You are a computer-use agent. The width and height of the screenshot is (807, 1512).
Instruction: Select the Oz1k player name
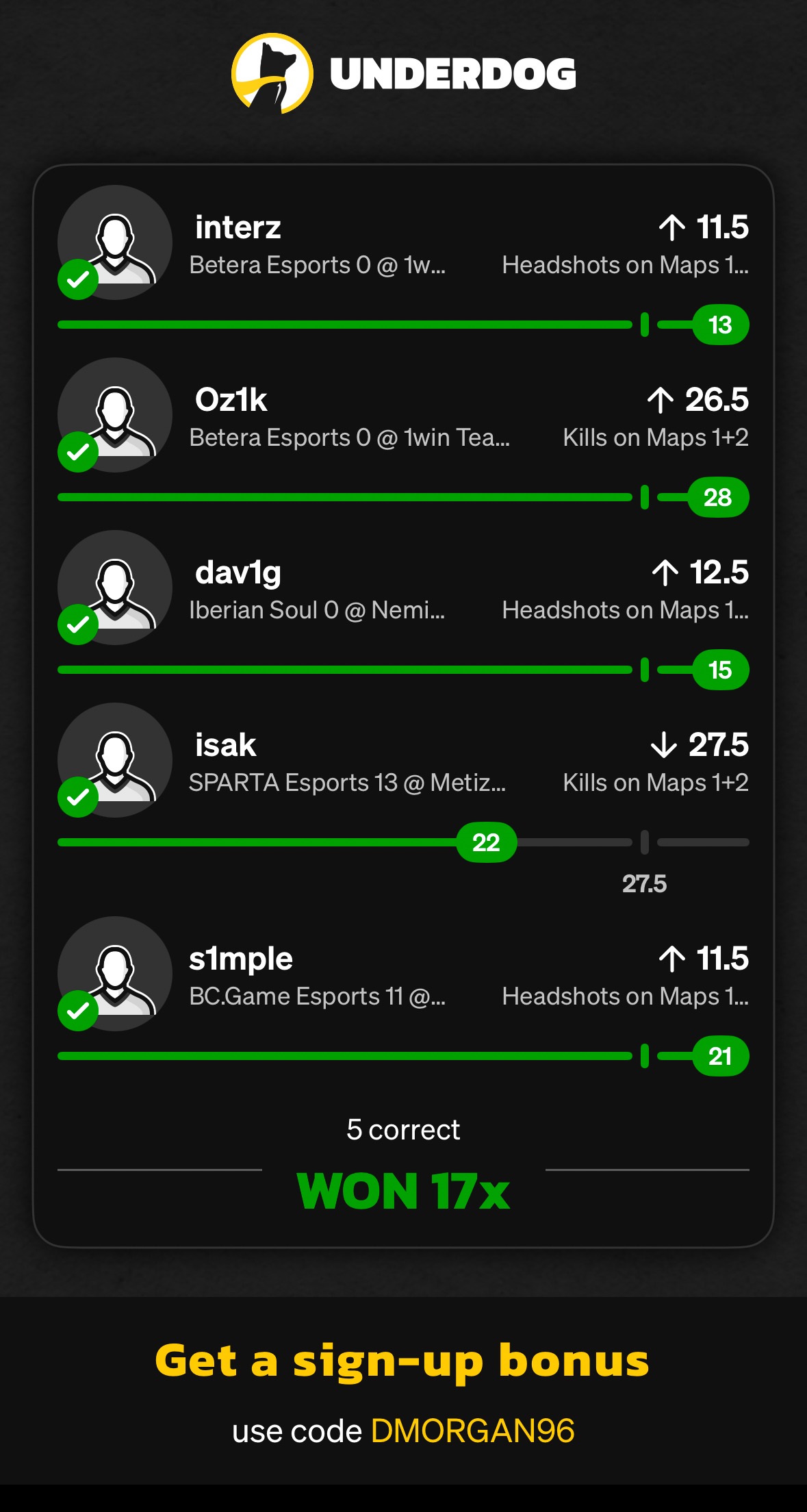click(231, 400)
